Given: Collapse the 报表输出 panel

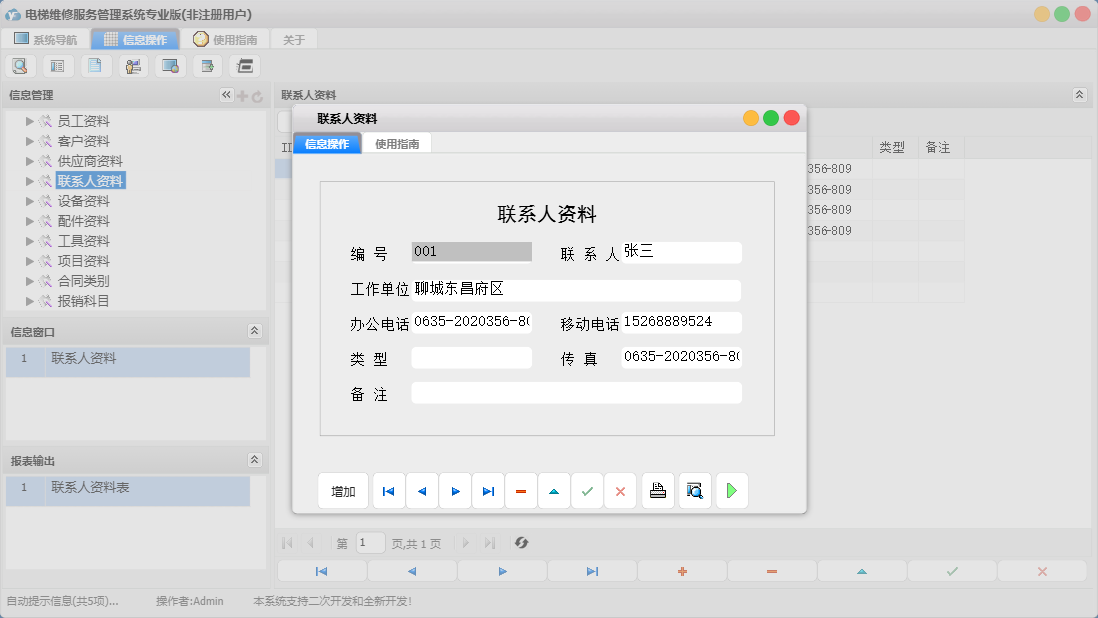Looking at the screenshot, I should coord(256,458).
